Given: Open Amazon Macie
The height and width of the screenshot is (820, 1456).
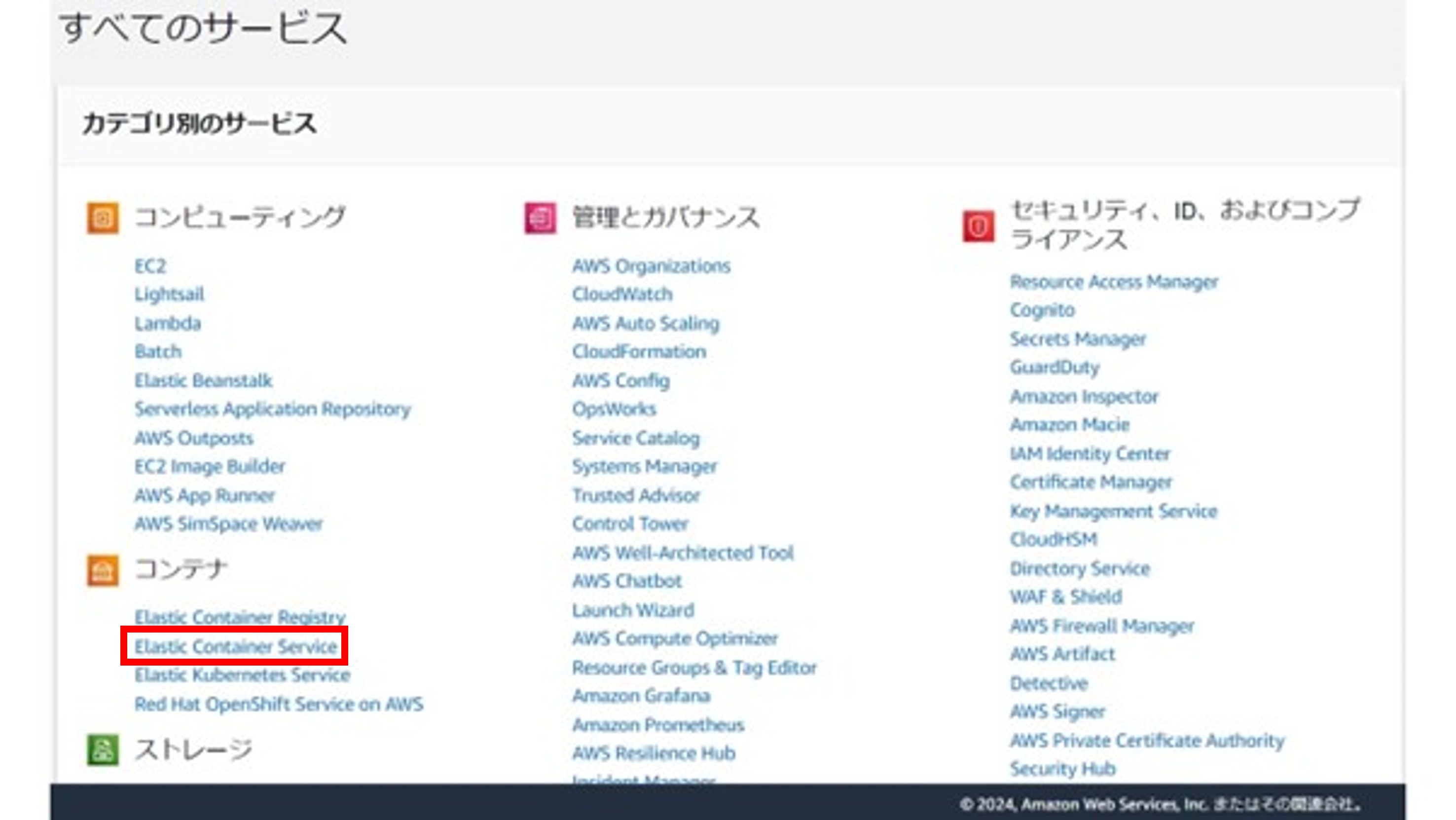Looking at the screenshot, I should pos(1069,425).
